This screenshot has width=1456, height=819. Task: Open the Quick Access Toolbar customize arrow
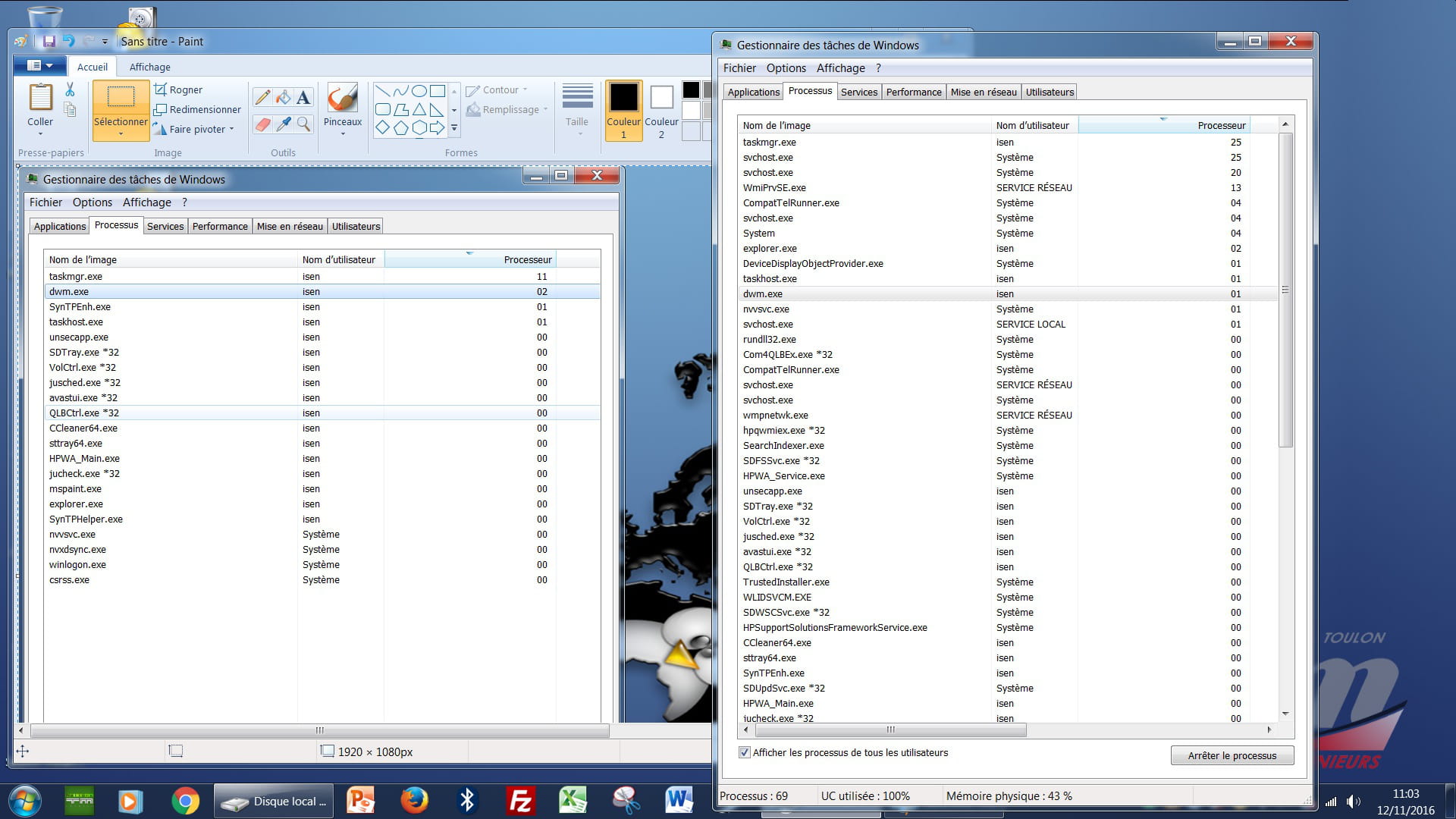(105, 42)
